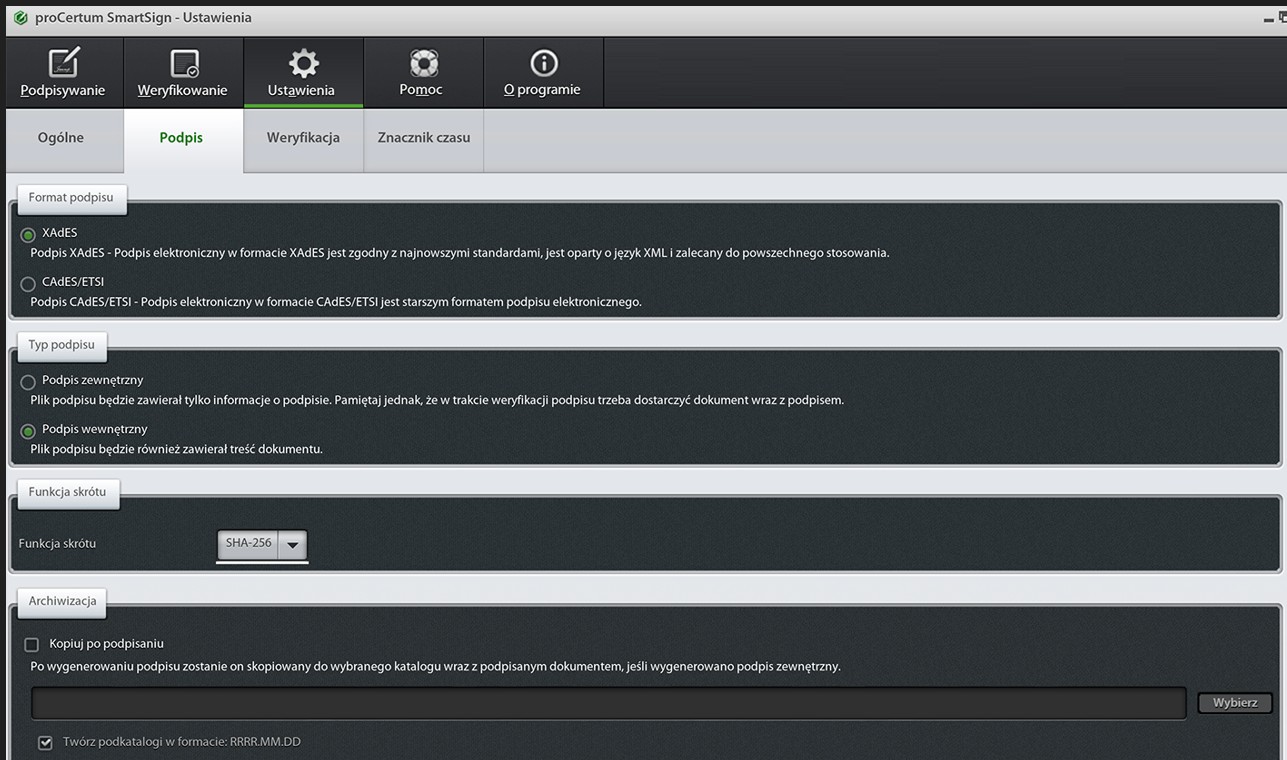Click the archive directory path field

(x=608, y=703)
